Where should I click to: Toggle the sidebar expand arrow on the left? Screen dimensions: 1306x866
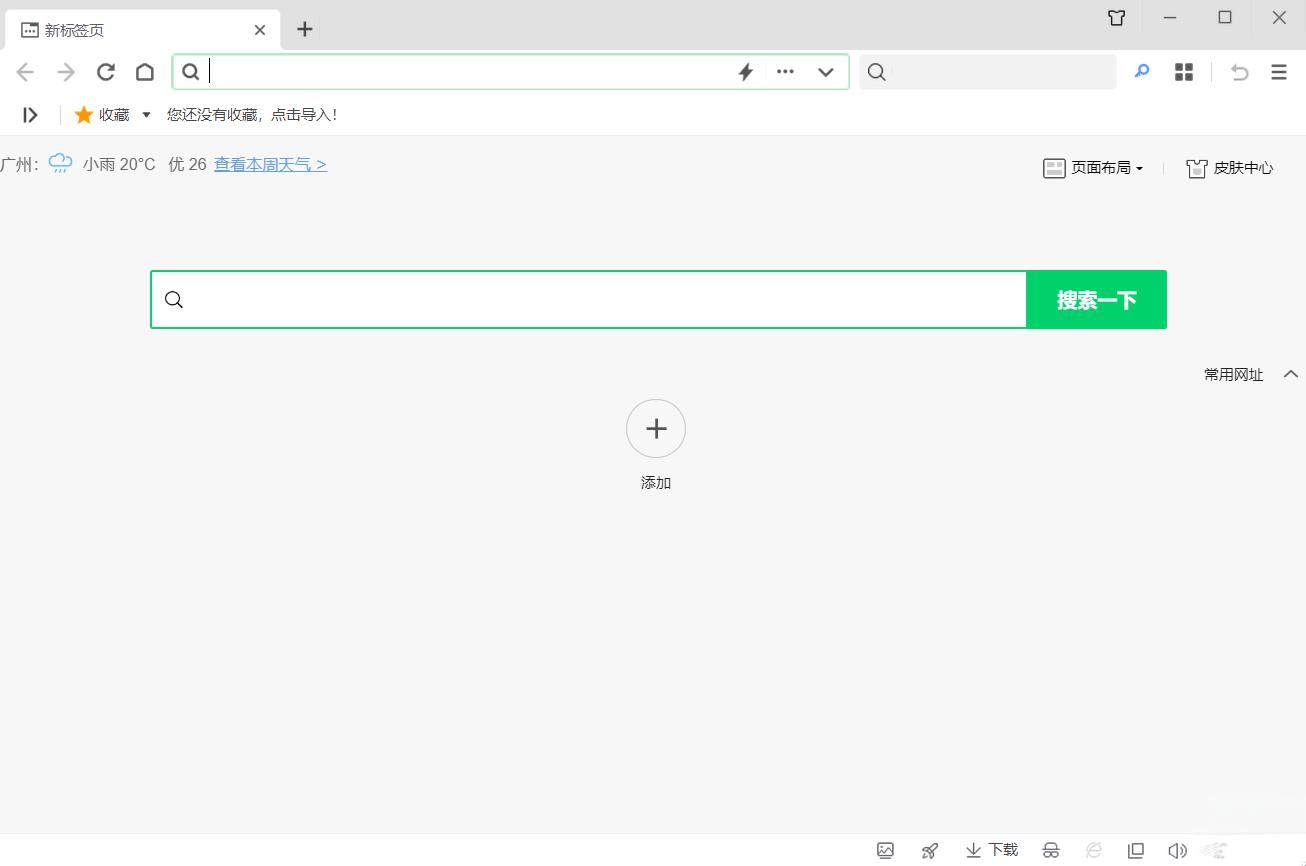click(x=29, y=114)
